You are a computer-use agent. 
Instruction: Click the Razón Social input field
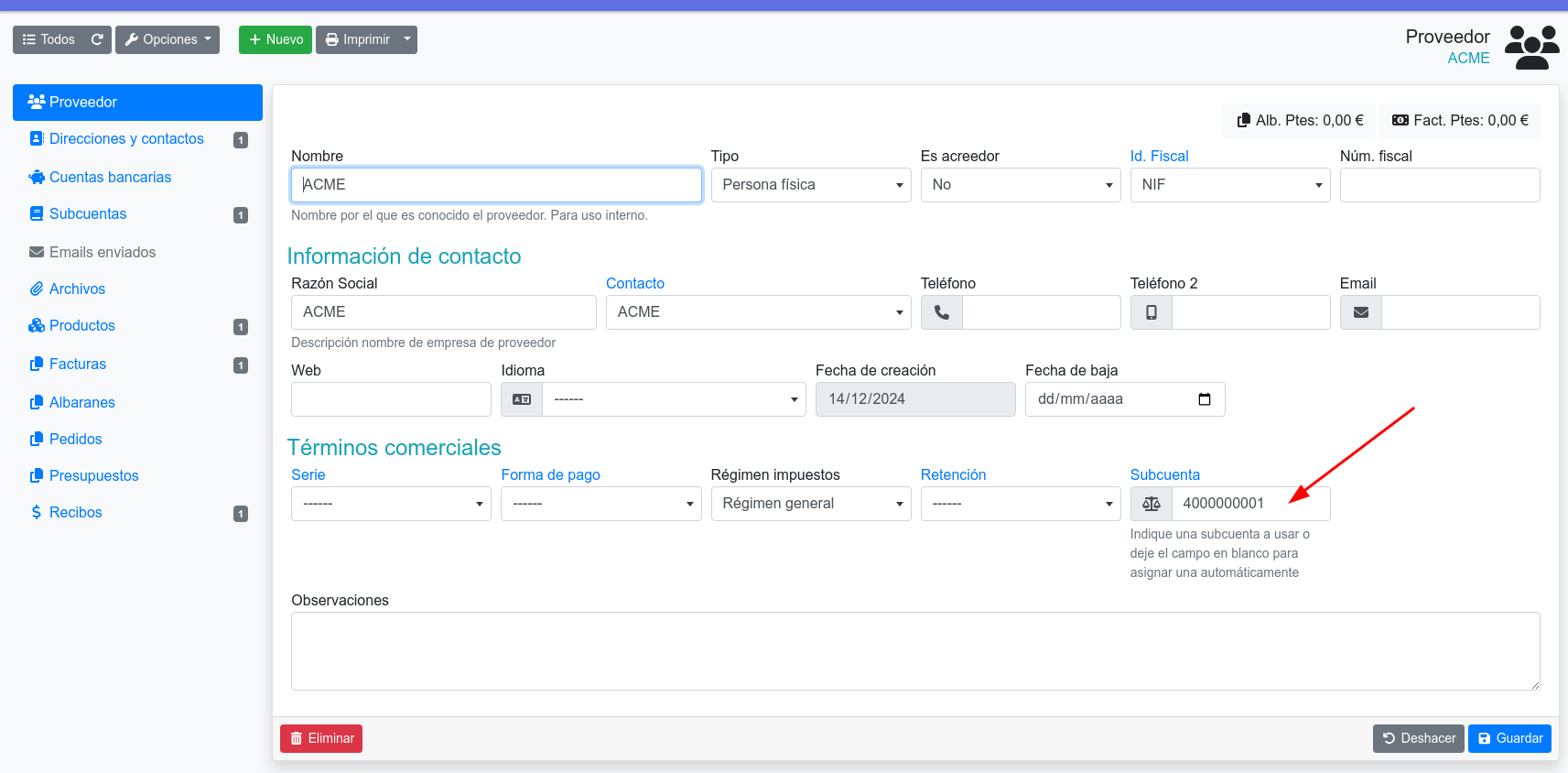(444, 312)
